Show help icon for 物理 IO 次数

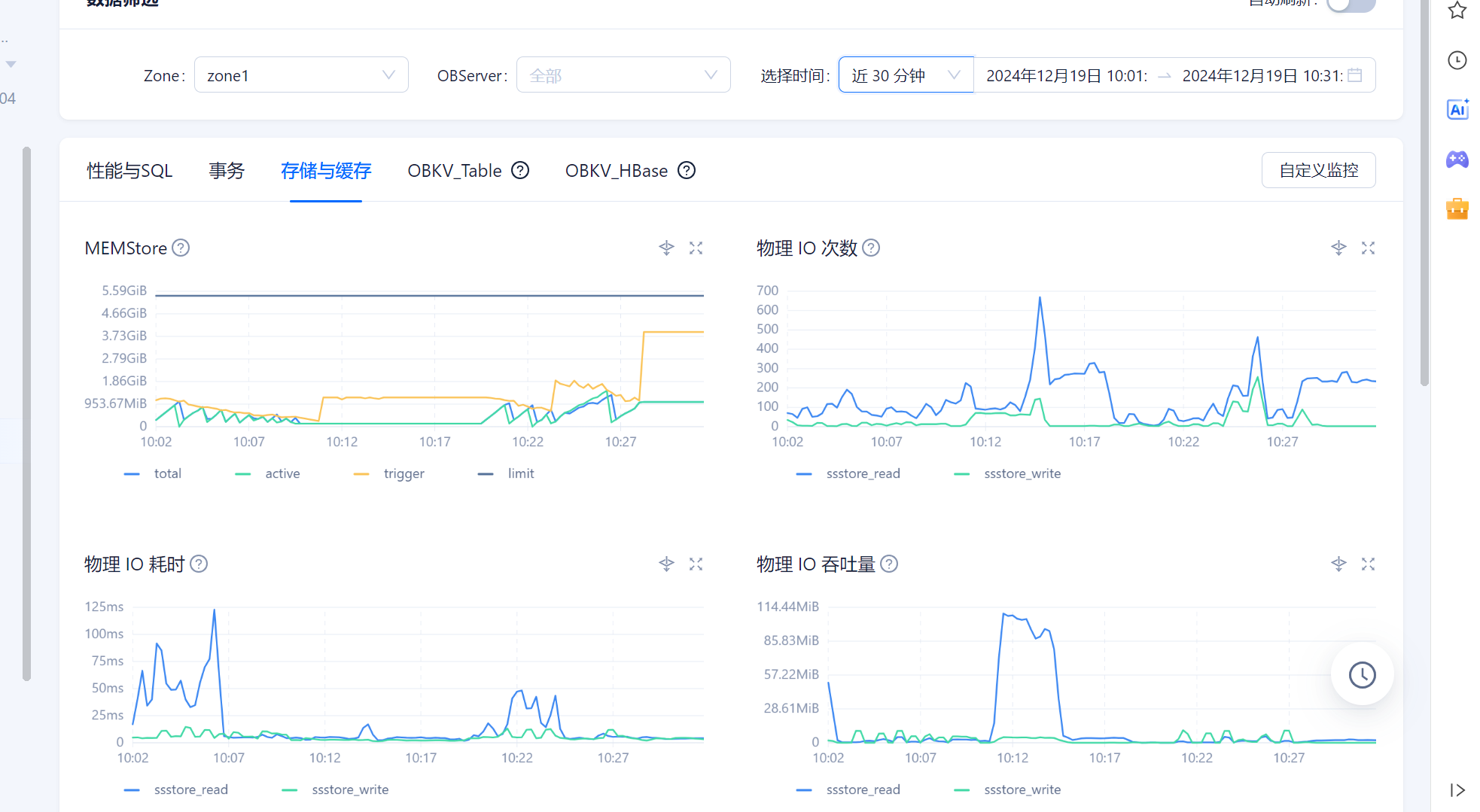pyautogui.click(x=871, y=248)
